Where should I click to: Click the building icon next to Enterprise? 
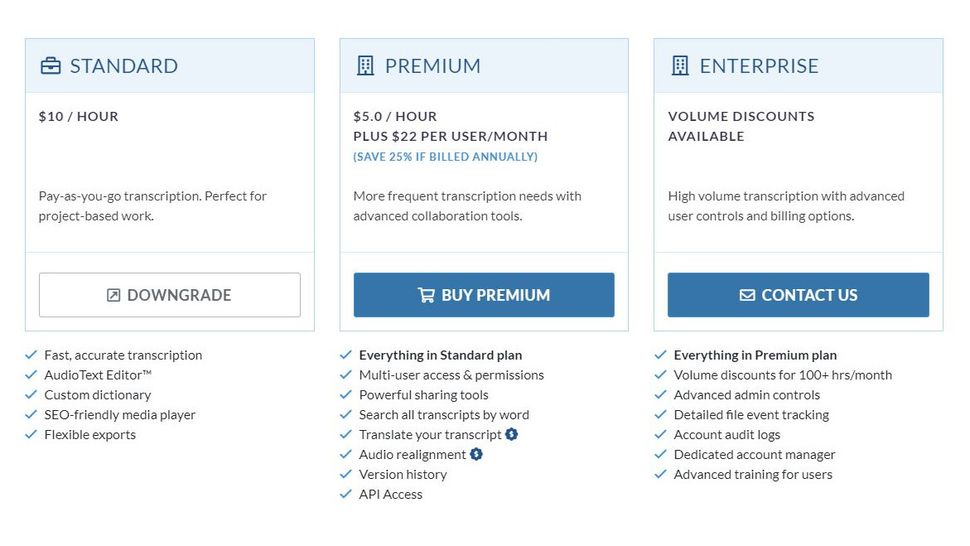(680, 66)
